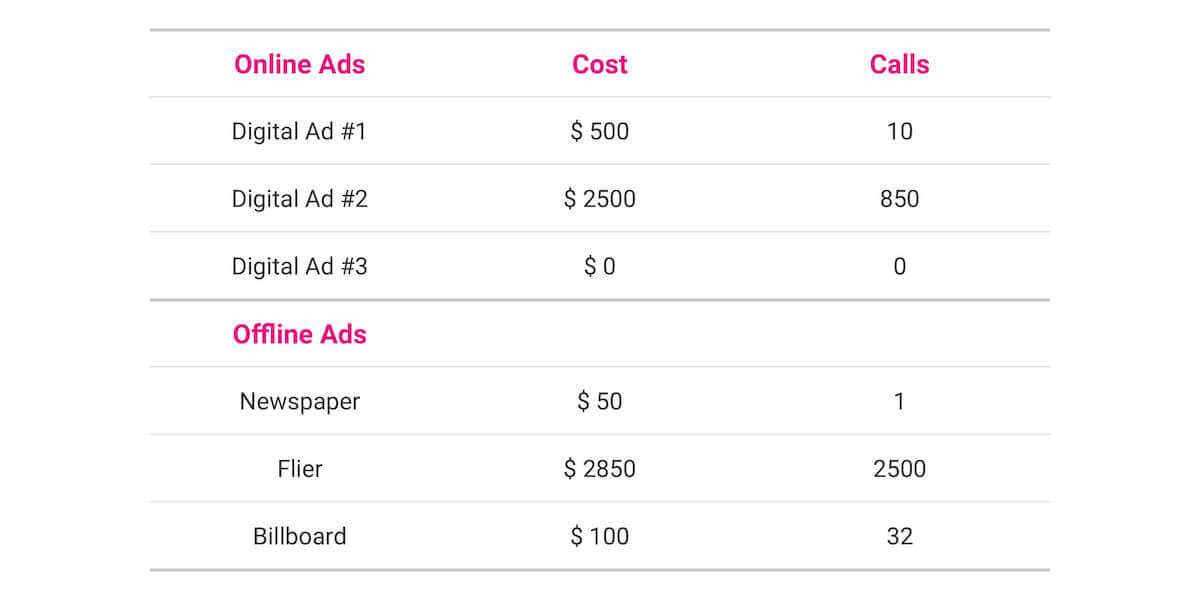Select the Digital Ad #1 row label
The height and width of the screenshot is (600, 1200).
tap(299, 131)
